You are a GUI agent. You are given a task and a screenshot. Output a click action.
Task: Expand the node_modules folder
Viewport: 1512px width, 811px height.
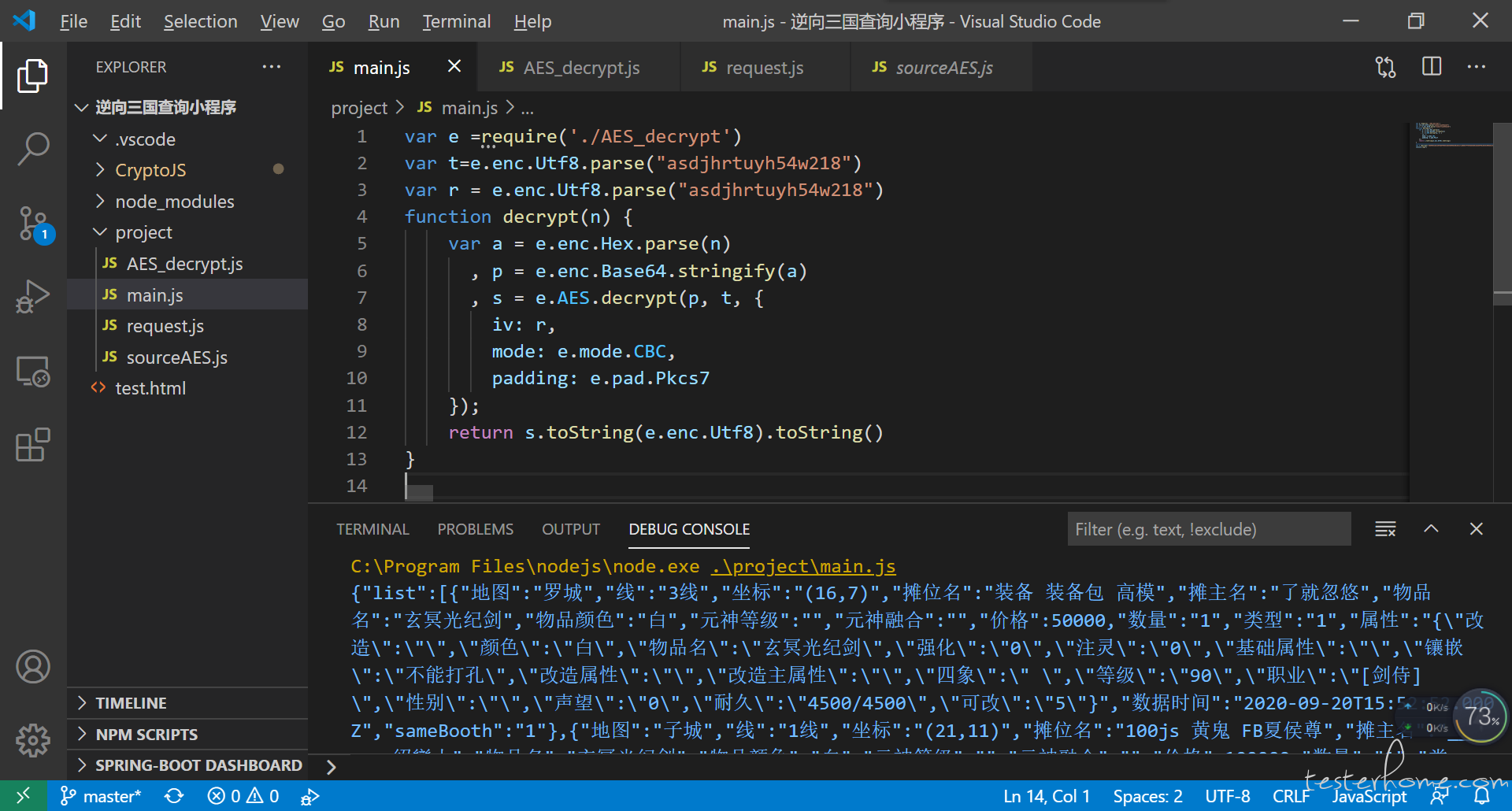pyautogui.click(x=100, y=201)
